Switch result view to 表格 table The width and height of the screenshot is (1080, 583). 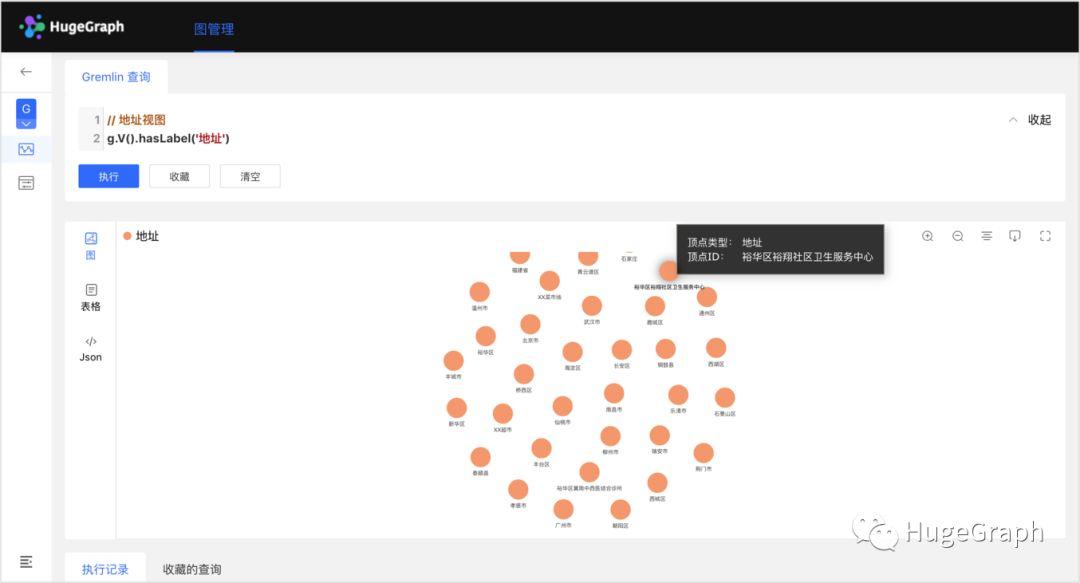pos(91,298)
